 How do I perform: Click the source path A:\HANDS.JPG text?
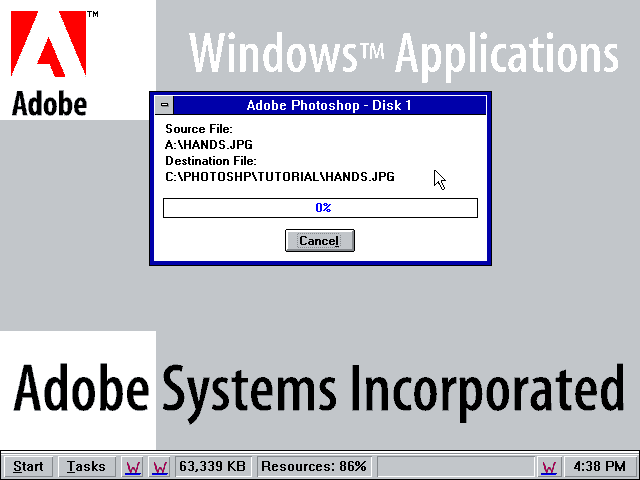point(208,145)
